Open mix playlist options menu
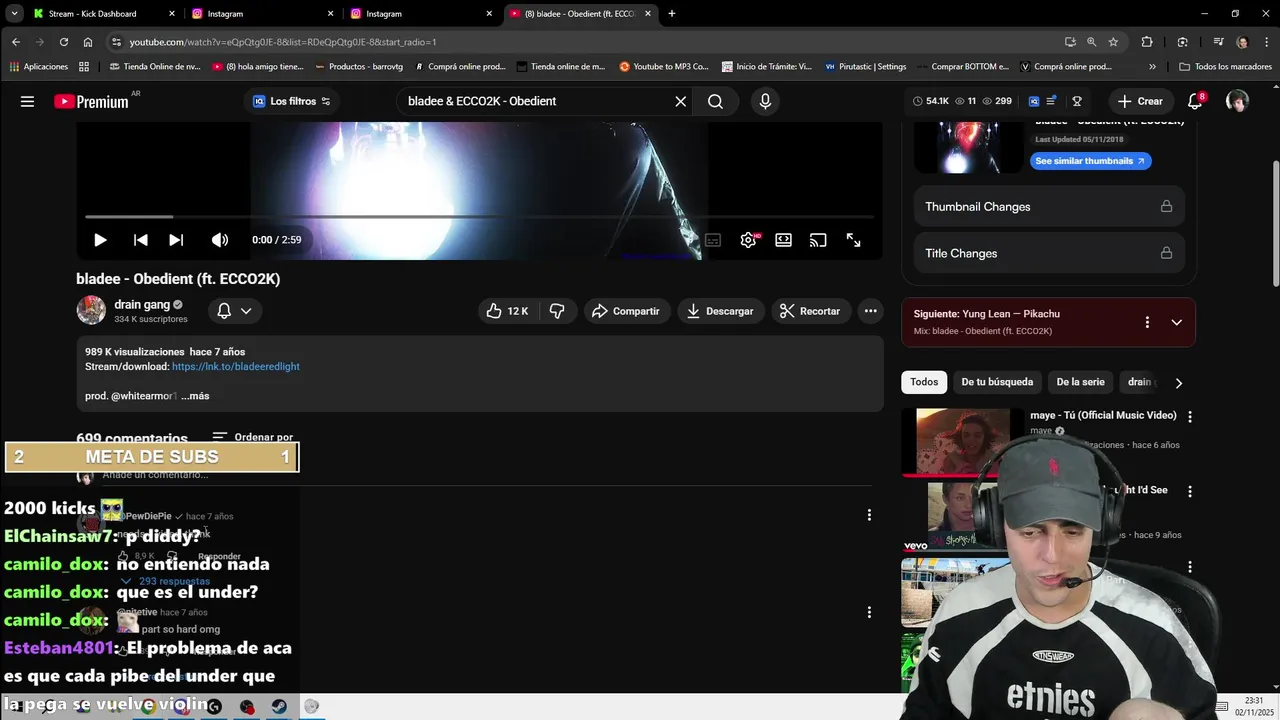The image size is (1280, 720). tap(1147, 322)
